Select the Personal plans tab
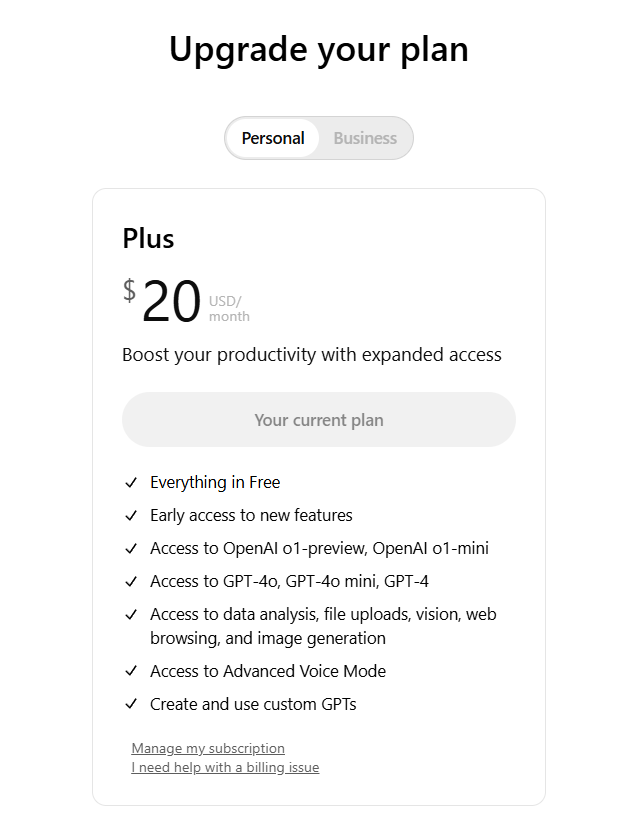Viewport: 633px width, 828px height. (x=273, y=138)
